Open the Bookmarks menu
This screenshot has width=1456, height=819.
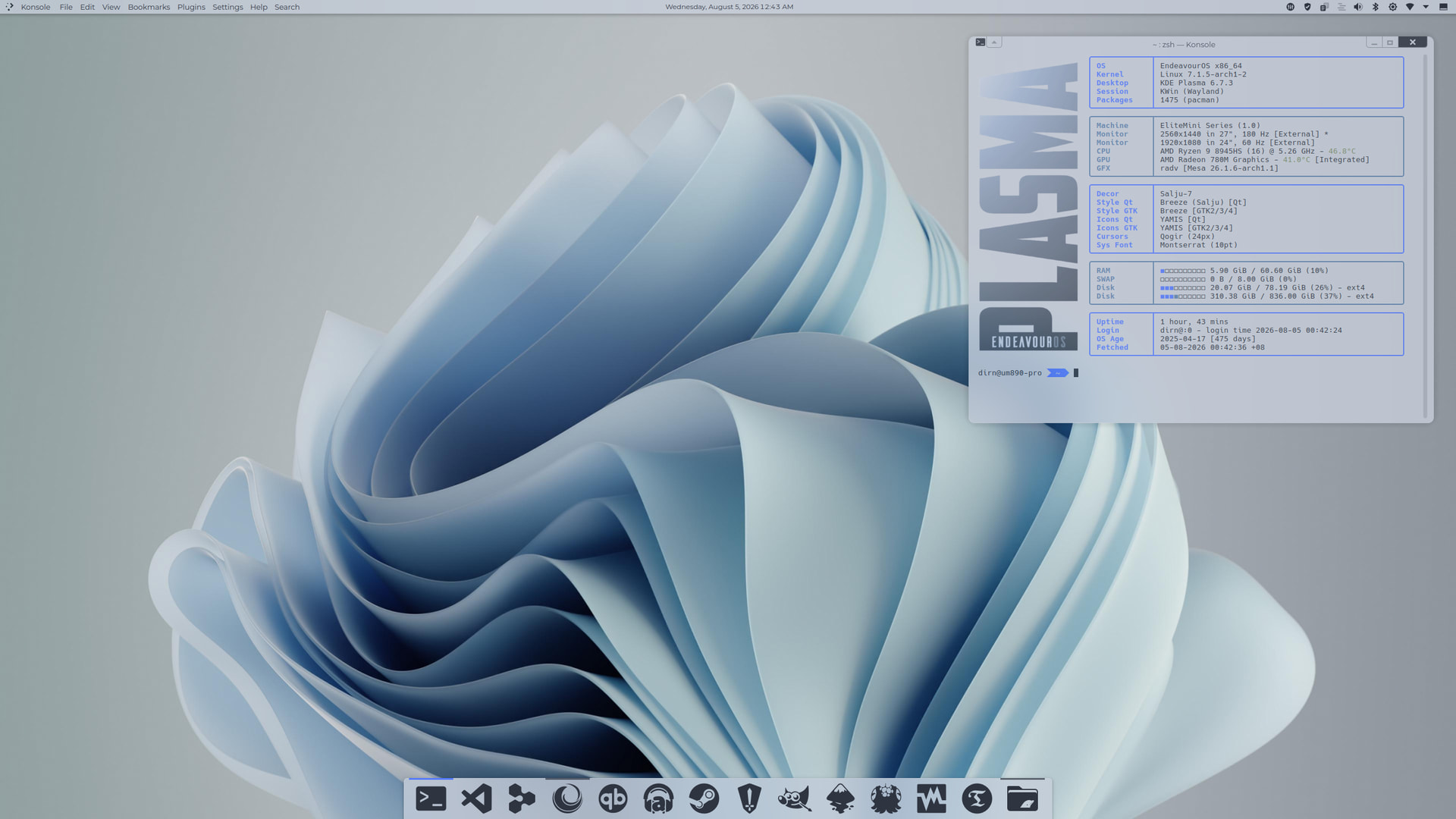tap(149, 7)
